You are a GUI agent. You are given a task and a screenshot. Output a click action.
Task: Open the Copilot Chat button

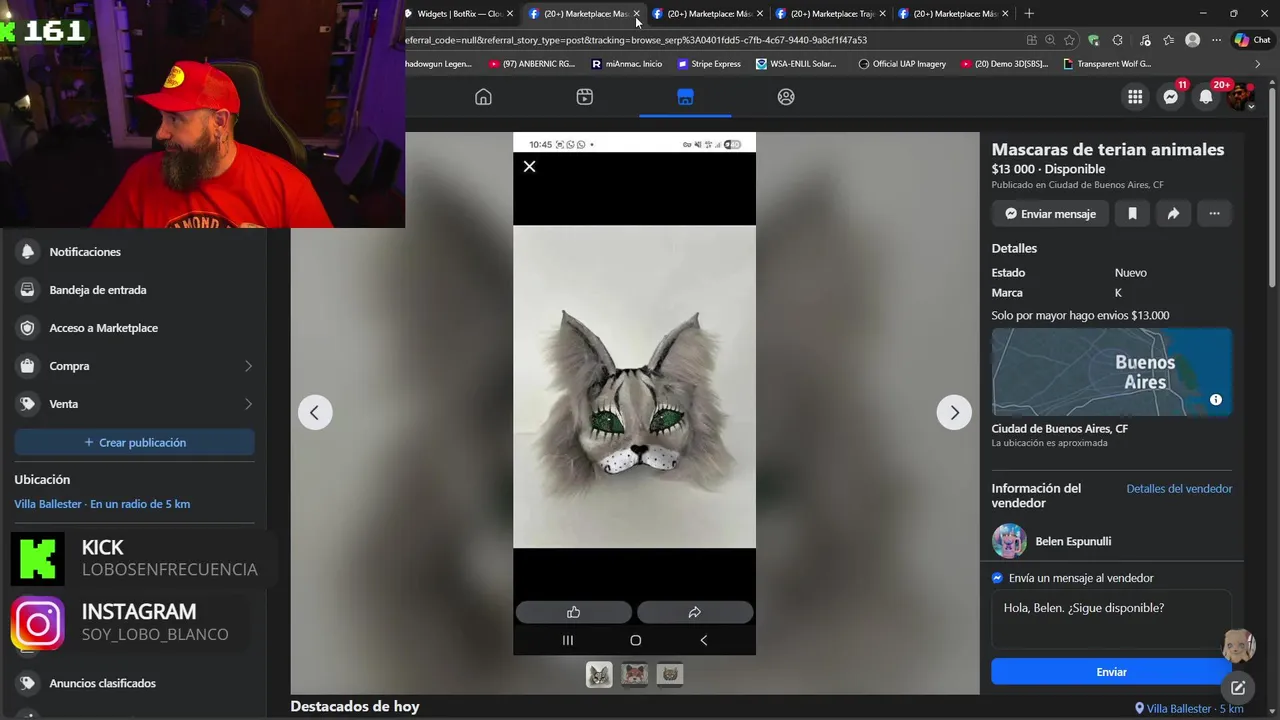pos(1252,40)
